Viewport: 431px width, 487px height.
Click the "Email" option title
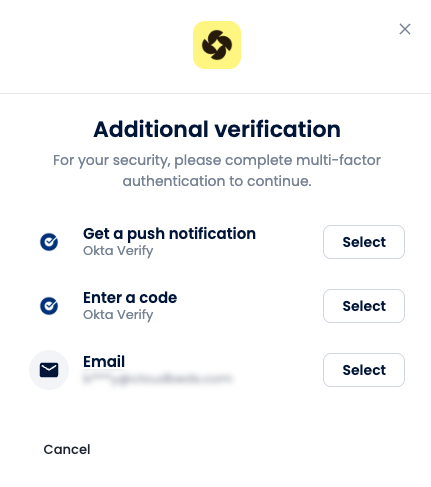(x=104, y=362)
